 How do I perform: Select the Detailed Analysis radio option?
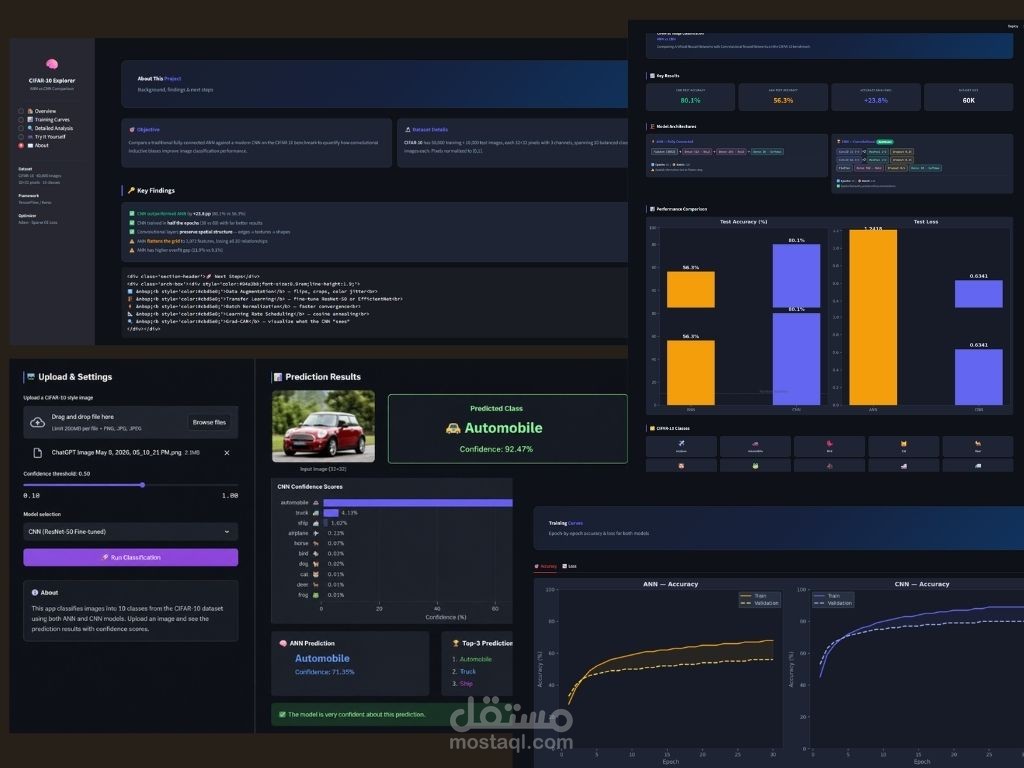point(21,128)
